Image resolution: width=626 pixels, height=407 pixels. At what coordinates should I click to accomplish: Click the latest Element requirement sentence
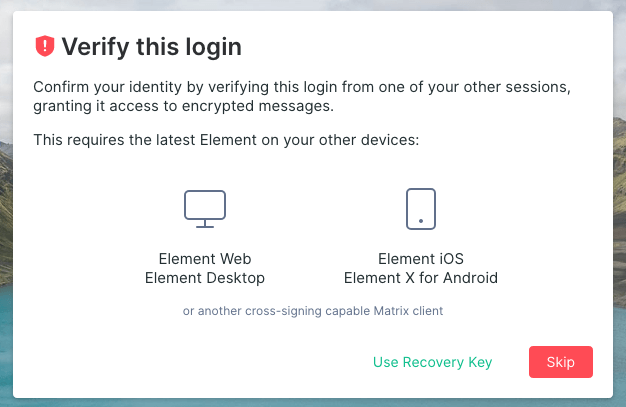coord(226,140)
